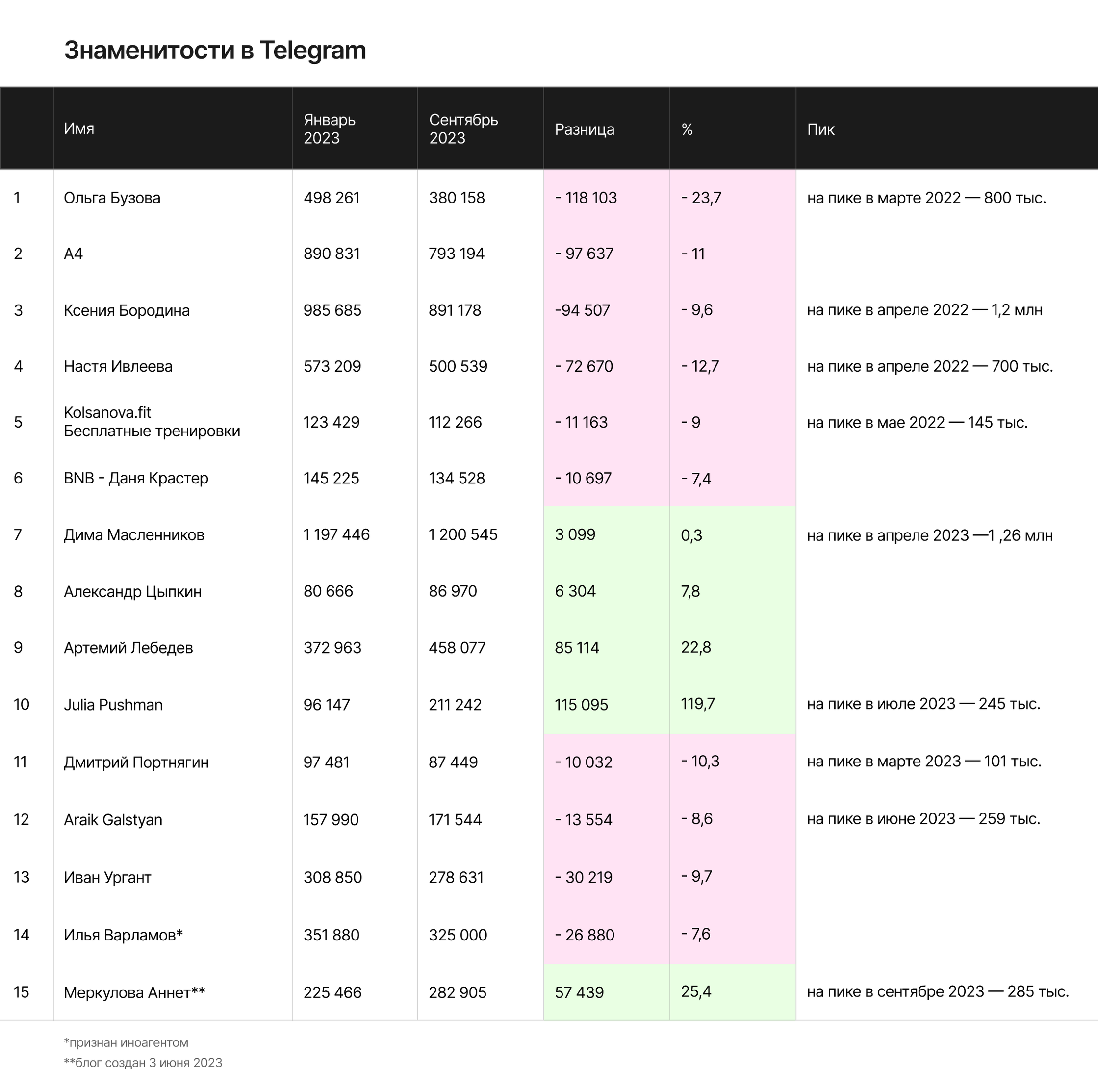Click the A4 January value 890 831
This screenshot has height=1092, width=1098.
pos(332,254)
